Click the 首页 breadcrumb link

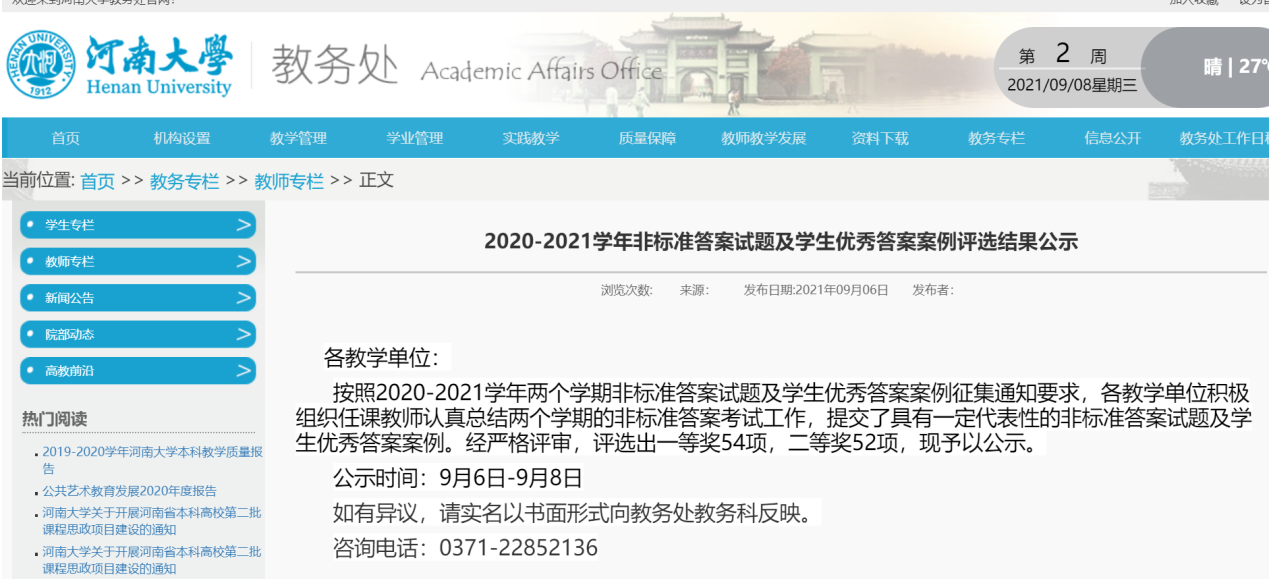pos(98,181)
